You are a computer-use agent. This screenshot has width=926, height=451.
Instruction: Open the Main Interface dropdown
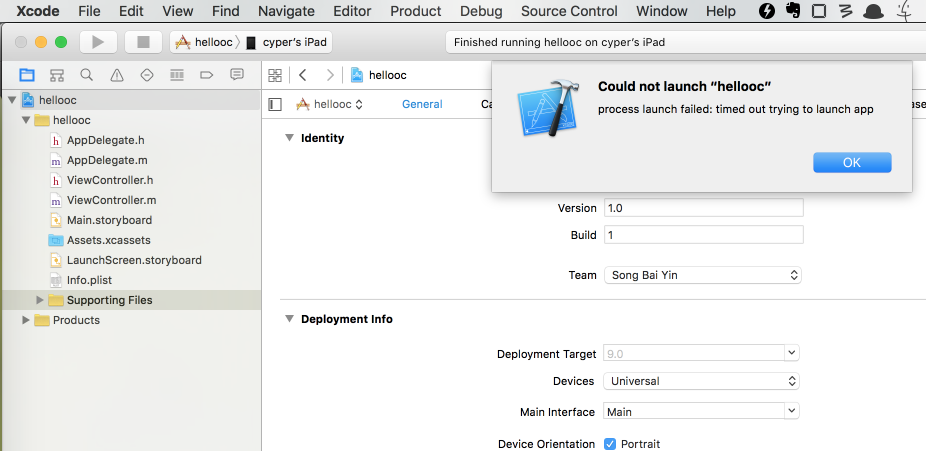[702, 412]
